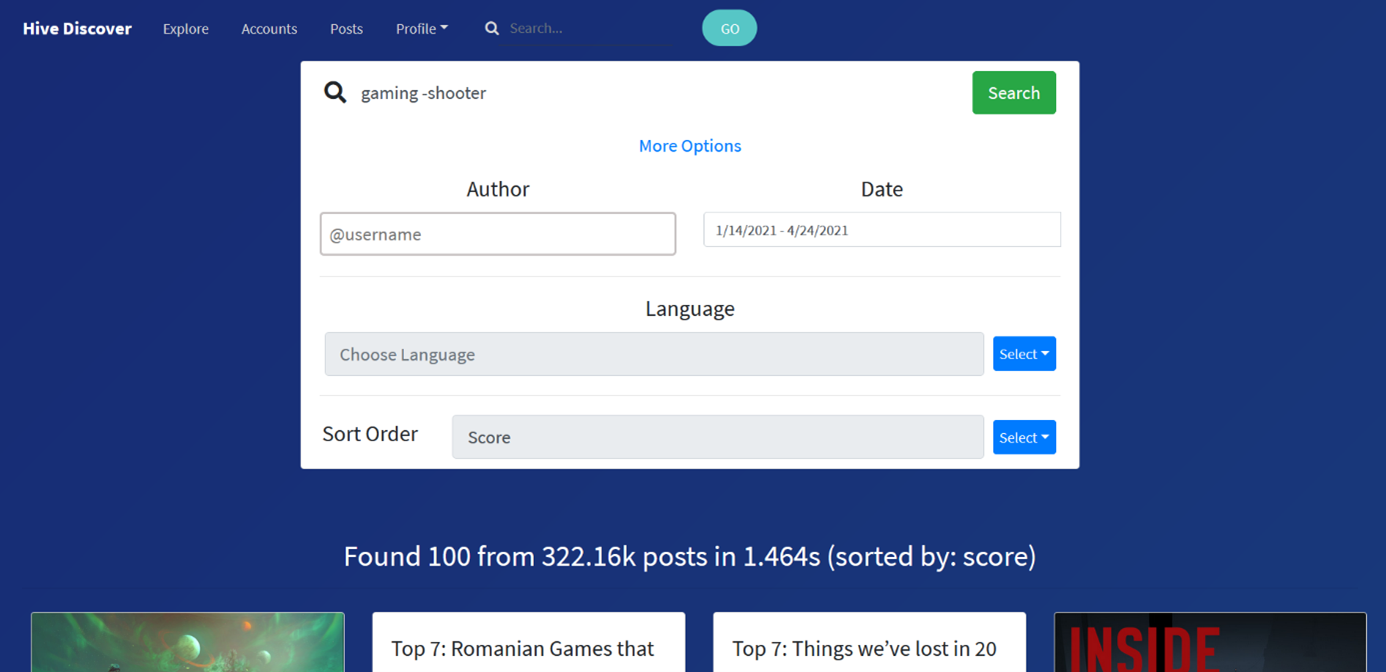1386x672 pixels.
Task: Click the large magnifier icon beside query
Action: tap(335, 93)
